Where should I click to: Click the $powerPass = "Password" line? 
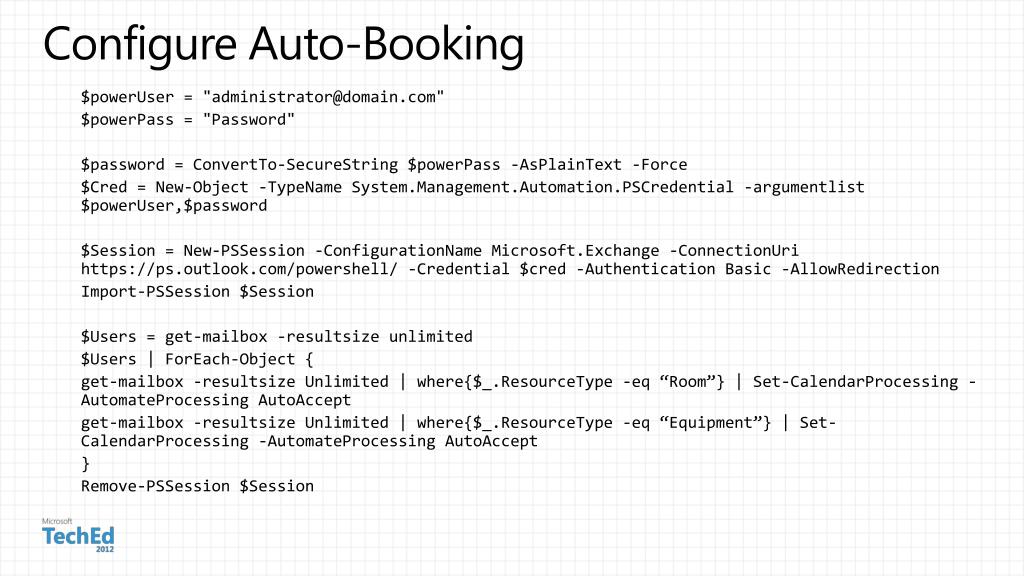click(x=188, y=120)
